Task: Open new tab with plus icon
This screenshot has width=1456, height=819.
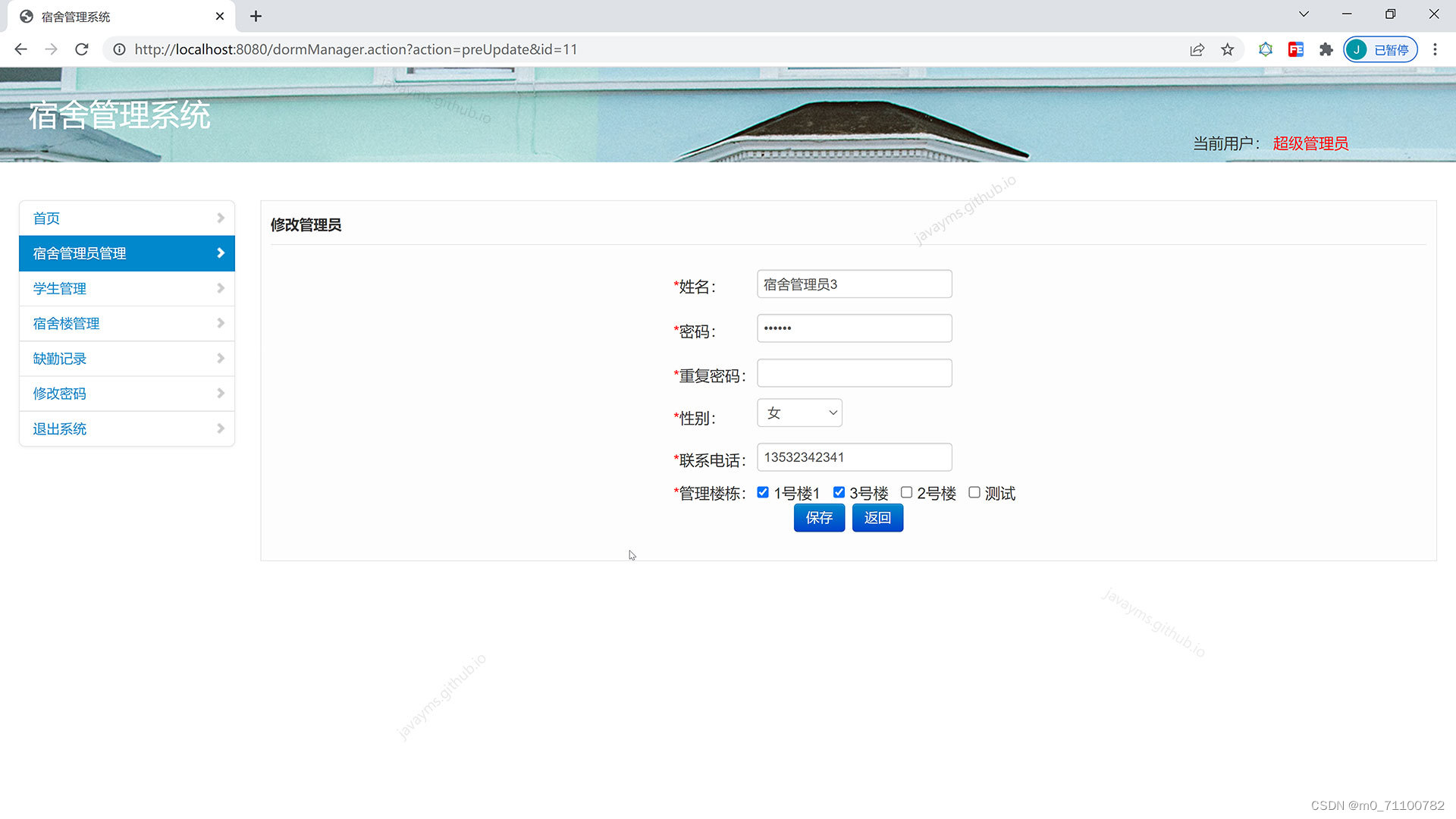Action: 256,16
